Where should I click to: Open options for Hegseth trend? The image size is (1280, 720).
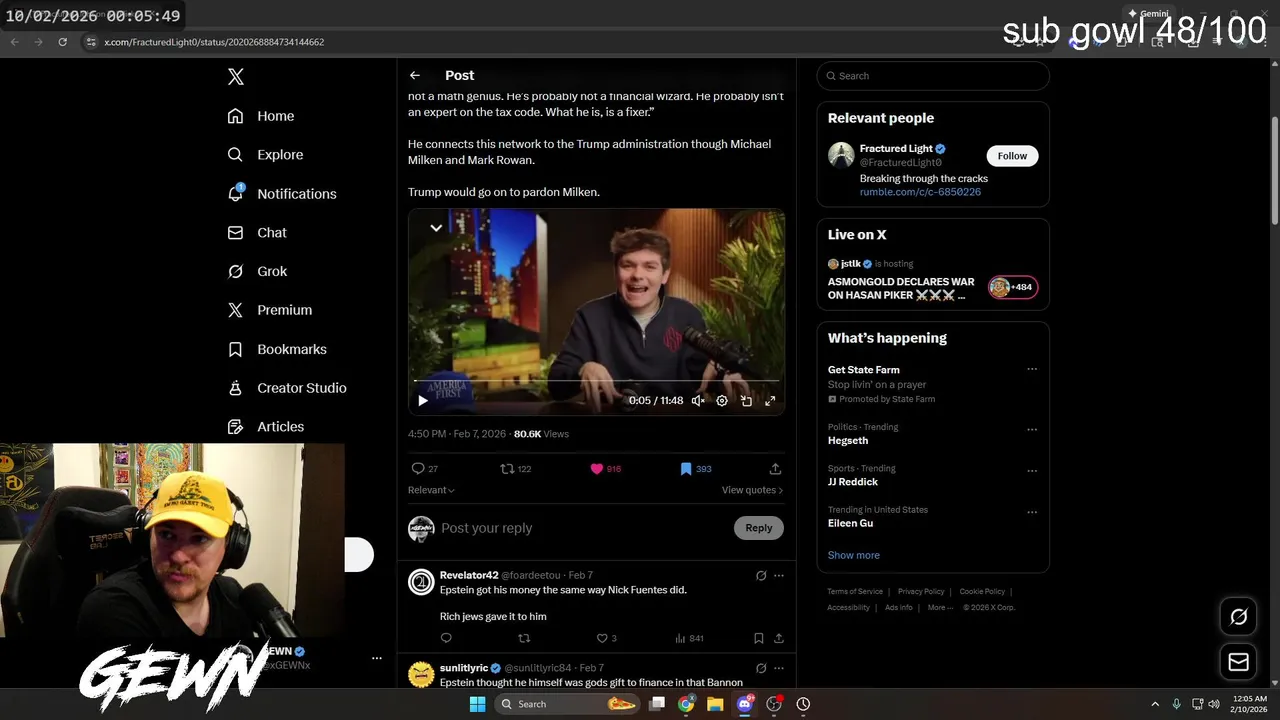1032,429
